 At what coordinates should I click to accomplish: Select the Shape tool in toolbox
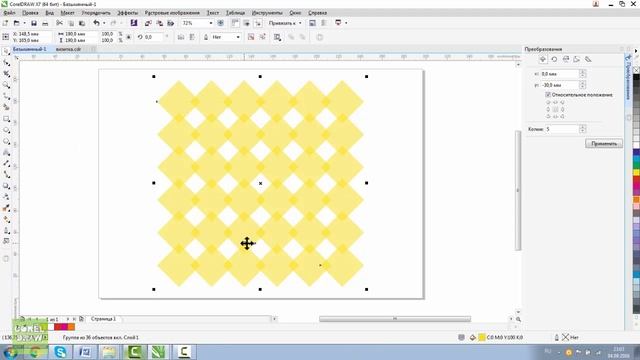coord(6,63)
